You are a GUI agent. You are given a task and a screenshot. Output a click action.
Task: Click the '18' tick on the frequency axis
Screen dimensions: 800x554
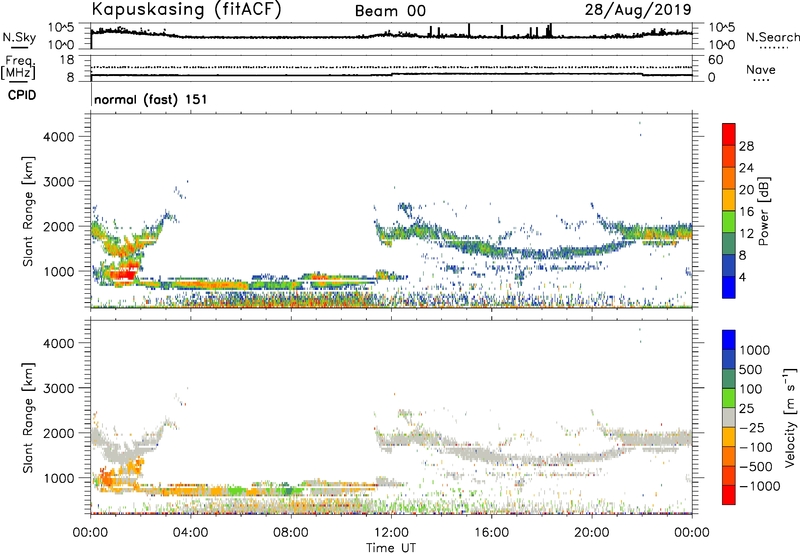66,60
